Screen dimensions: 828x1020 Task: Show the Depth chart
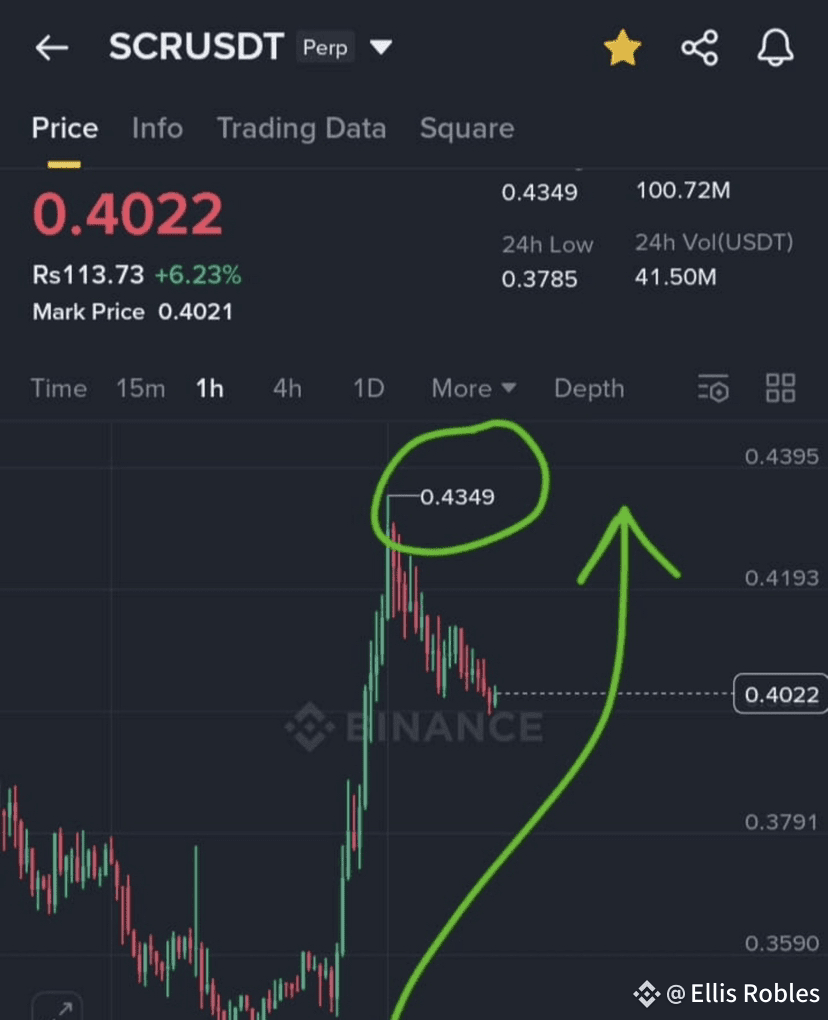(x=589, y=388)
